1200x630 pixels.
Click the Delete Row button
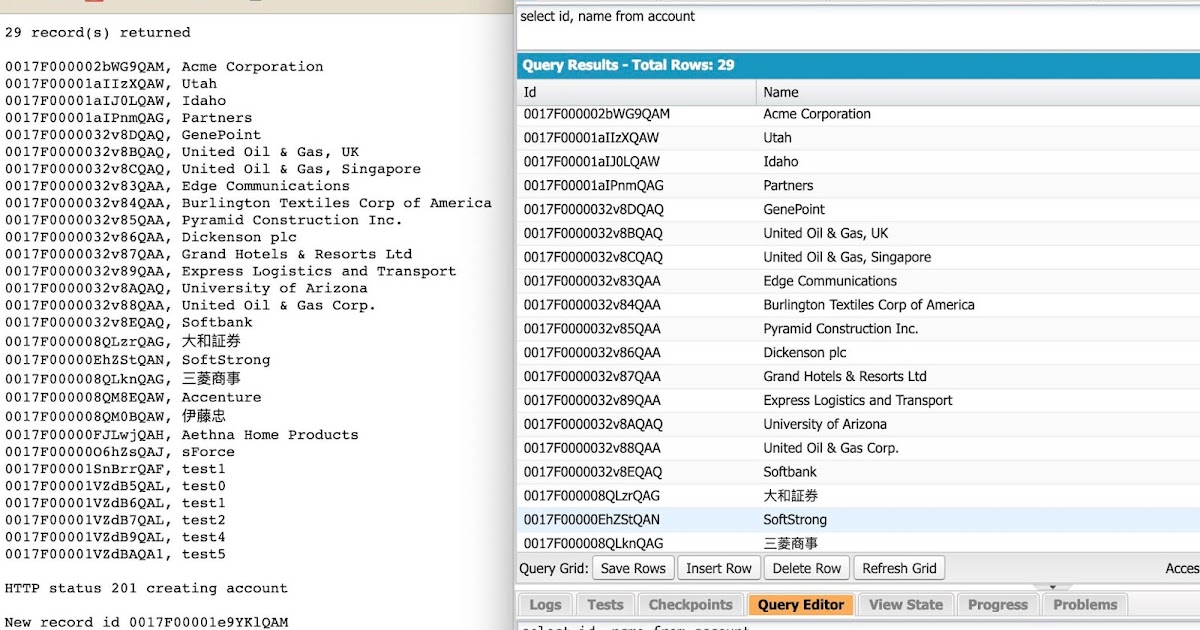click(807, 568)
